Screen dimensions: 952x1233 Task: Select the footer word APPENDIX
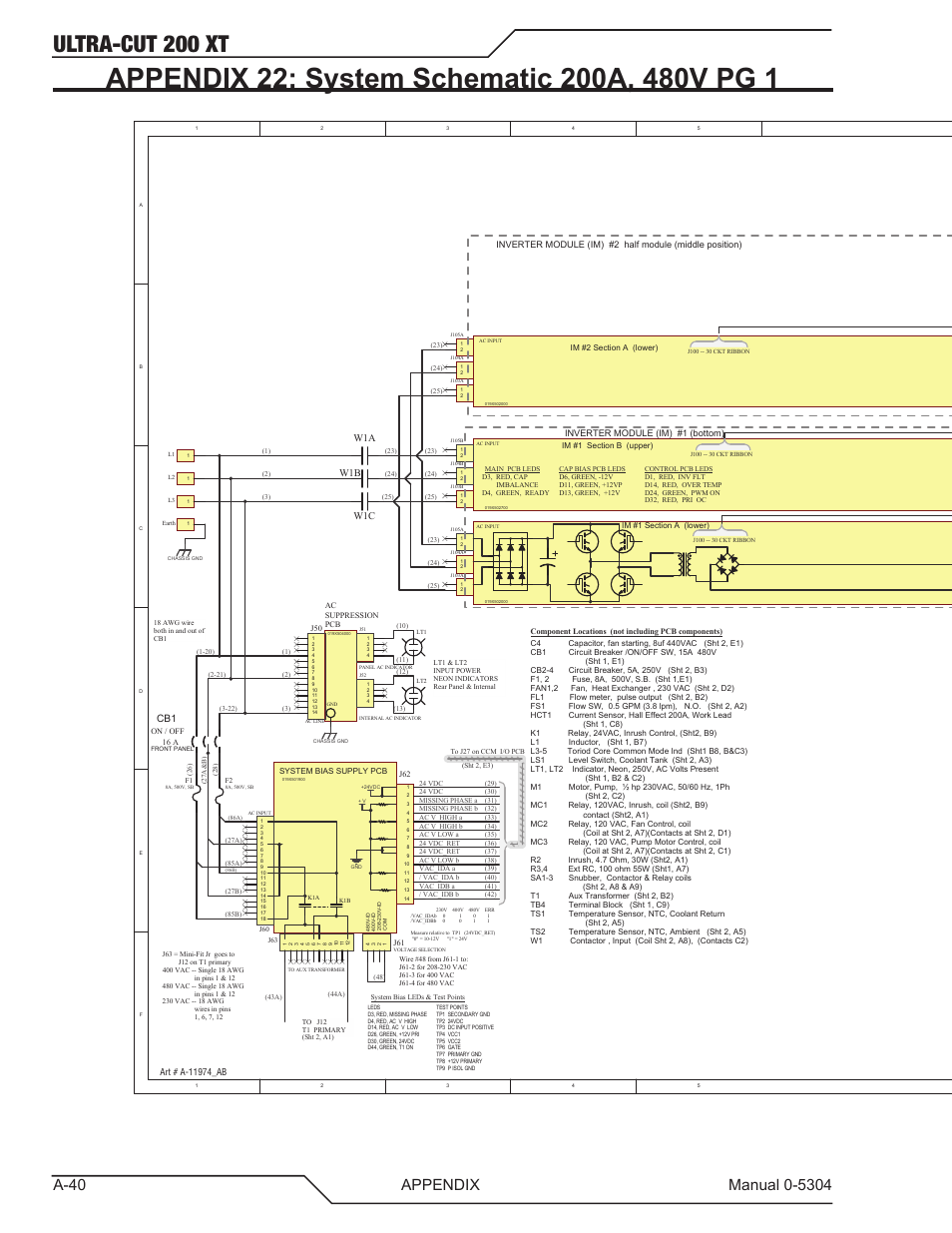point(440,1184)
